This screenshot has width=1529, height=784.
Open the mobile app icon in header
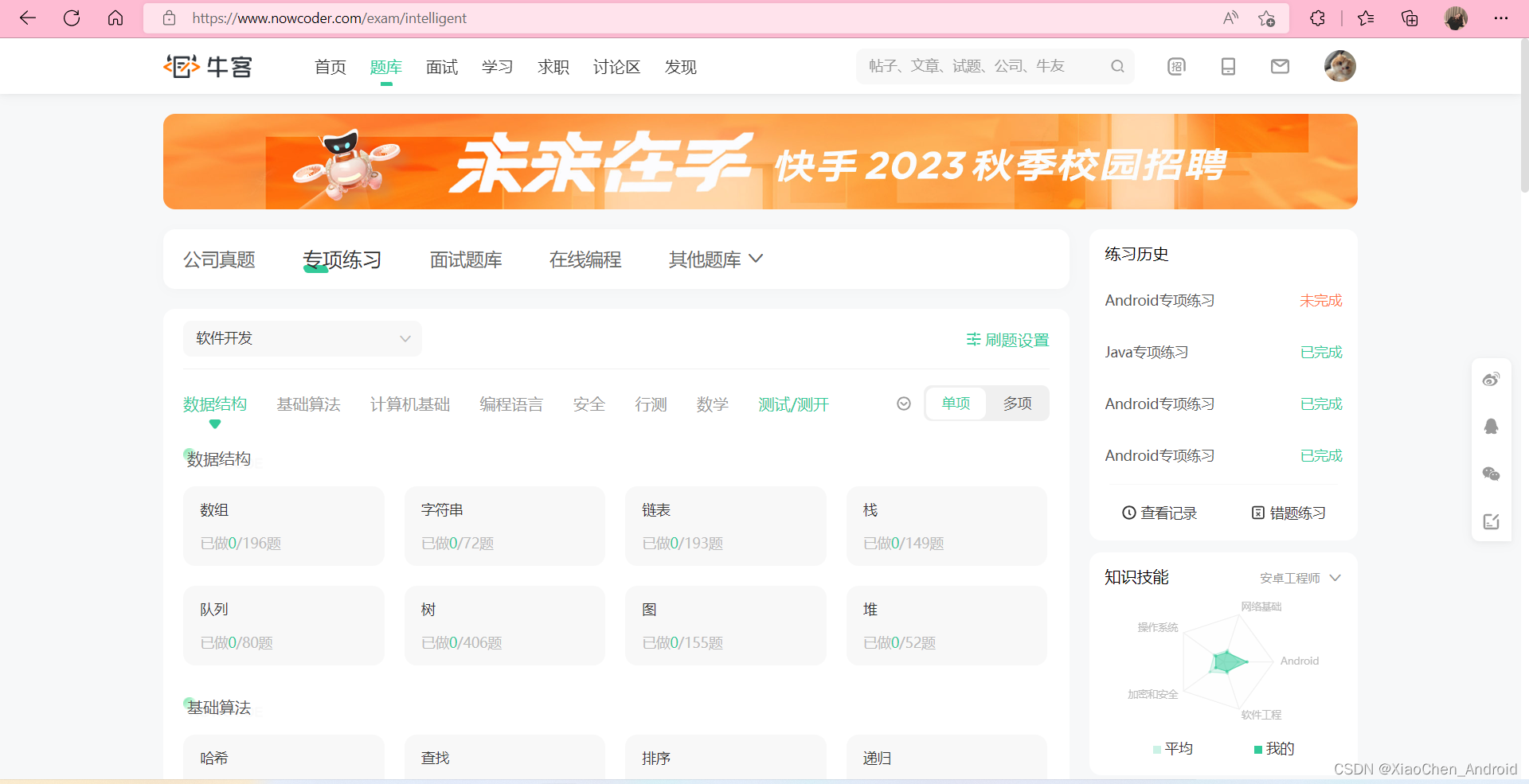click(1228, 66)
